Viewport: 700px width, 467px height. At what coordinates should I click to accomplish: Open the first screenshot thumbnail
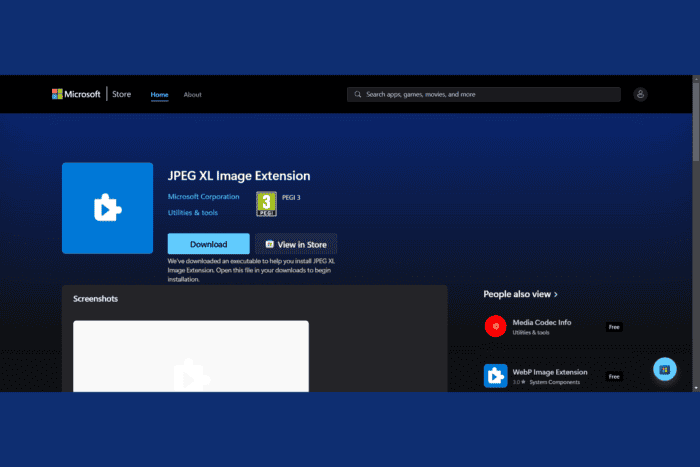click(190, 355)
